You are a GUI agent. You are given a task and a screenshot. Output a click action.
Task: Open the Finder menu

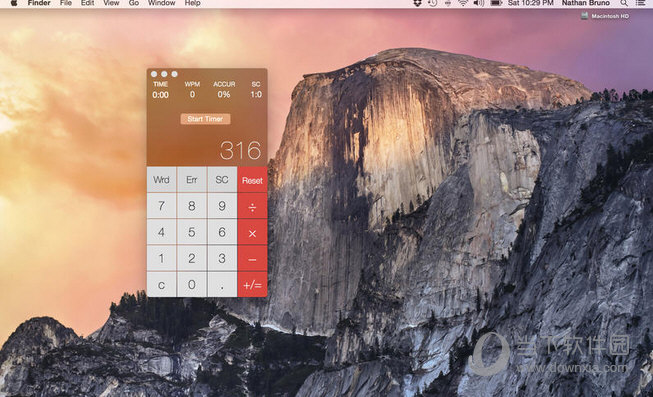(39, 3)
